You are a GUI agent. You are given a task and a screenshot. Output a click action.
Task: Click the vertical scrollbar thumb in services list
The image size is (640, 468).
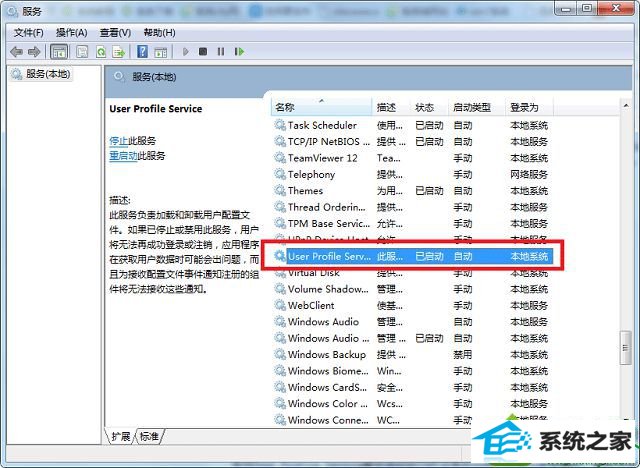(626, 348)
